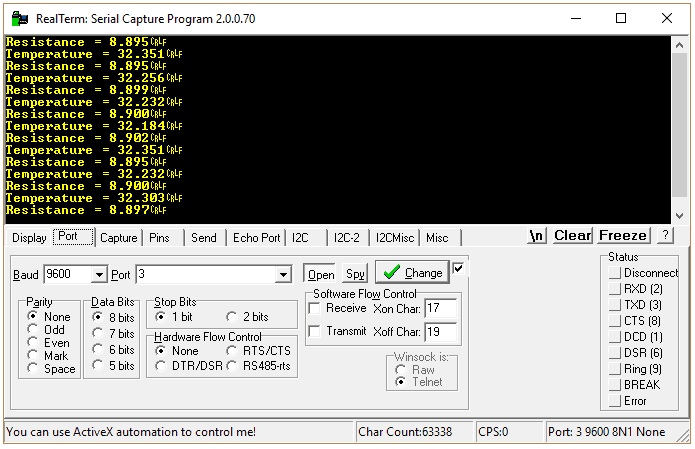
Task: Choose 2 bits stop bits option
Action: [232, 317]
